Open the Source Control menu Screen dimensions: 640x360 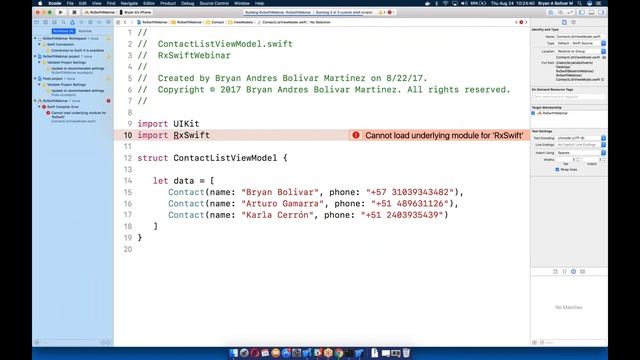click(214, 3)
